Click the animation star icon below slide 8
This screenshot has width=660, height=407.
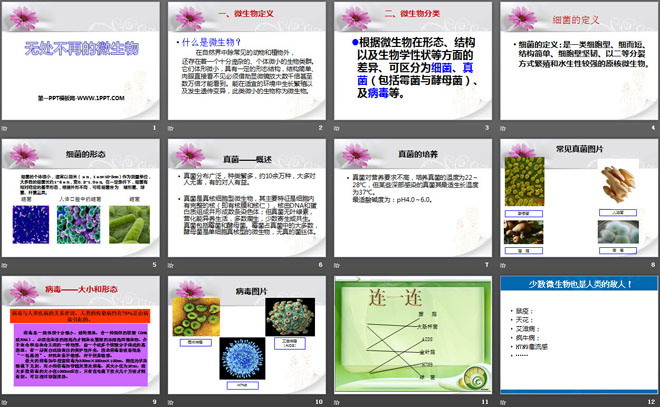coord(503,265)
